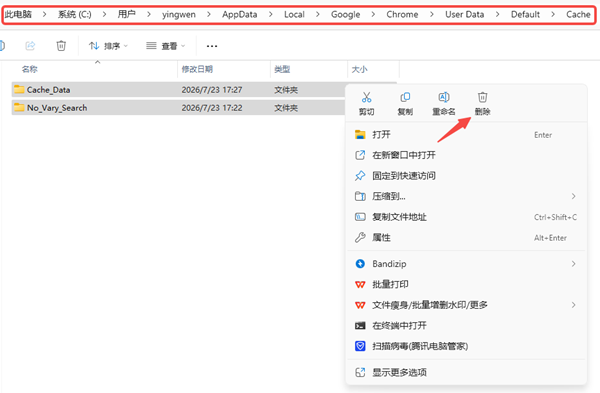Go to 用户 breadcrumb segment

[x=126, y=14]
